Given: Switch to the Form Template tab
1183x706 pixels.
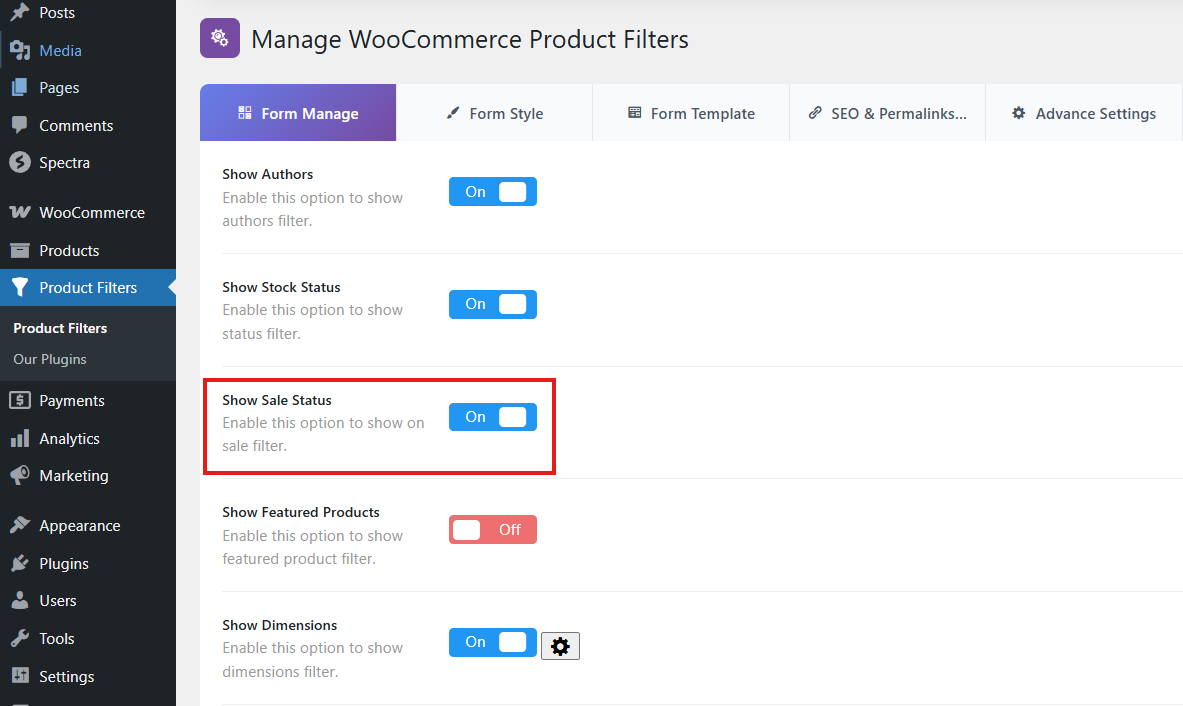Looking at the screenshot, I should (691, 112).
